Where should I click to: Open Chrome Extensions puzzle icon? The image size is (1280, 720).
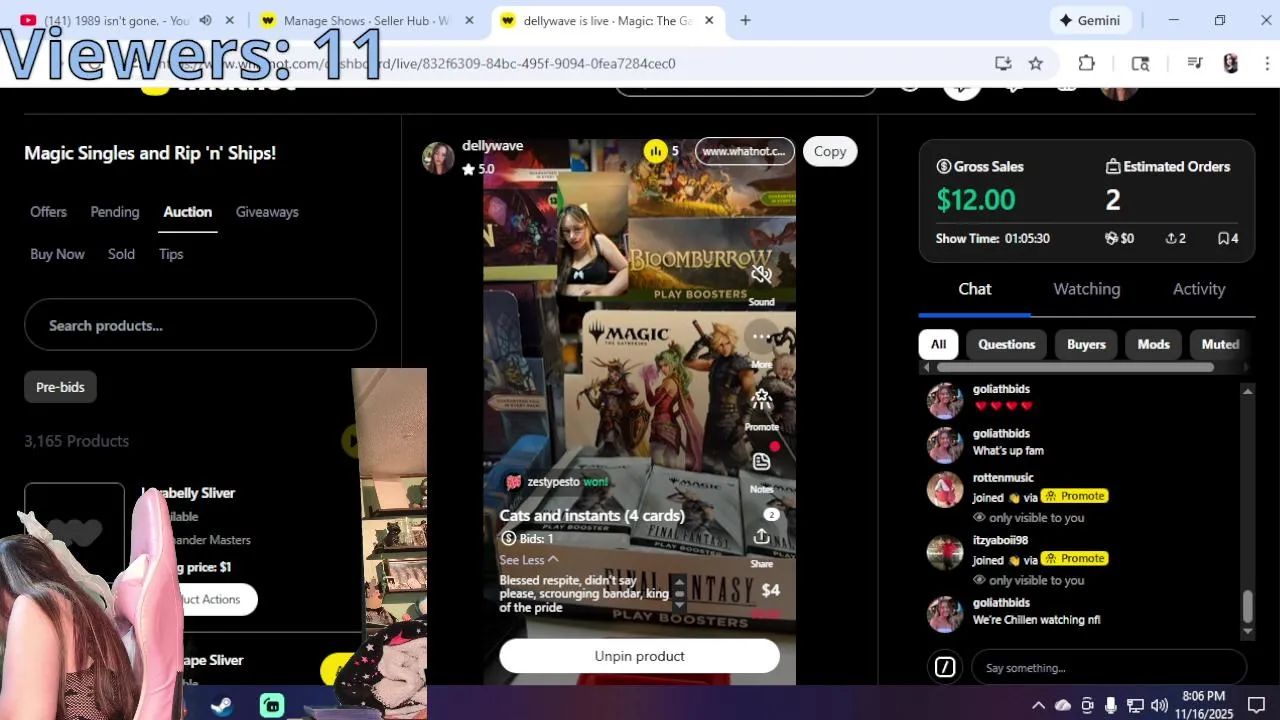click(1087, 63)
